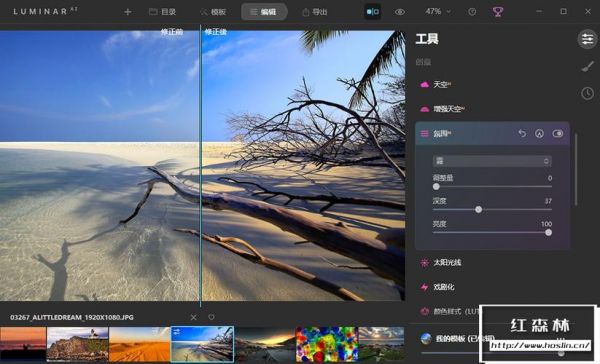Open the sidebar history clock icon

(587, 93)
